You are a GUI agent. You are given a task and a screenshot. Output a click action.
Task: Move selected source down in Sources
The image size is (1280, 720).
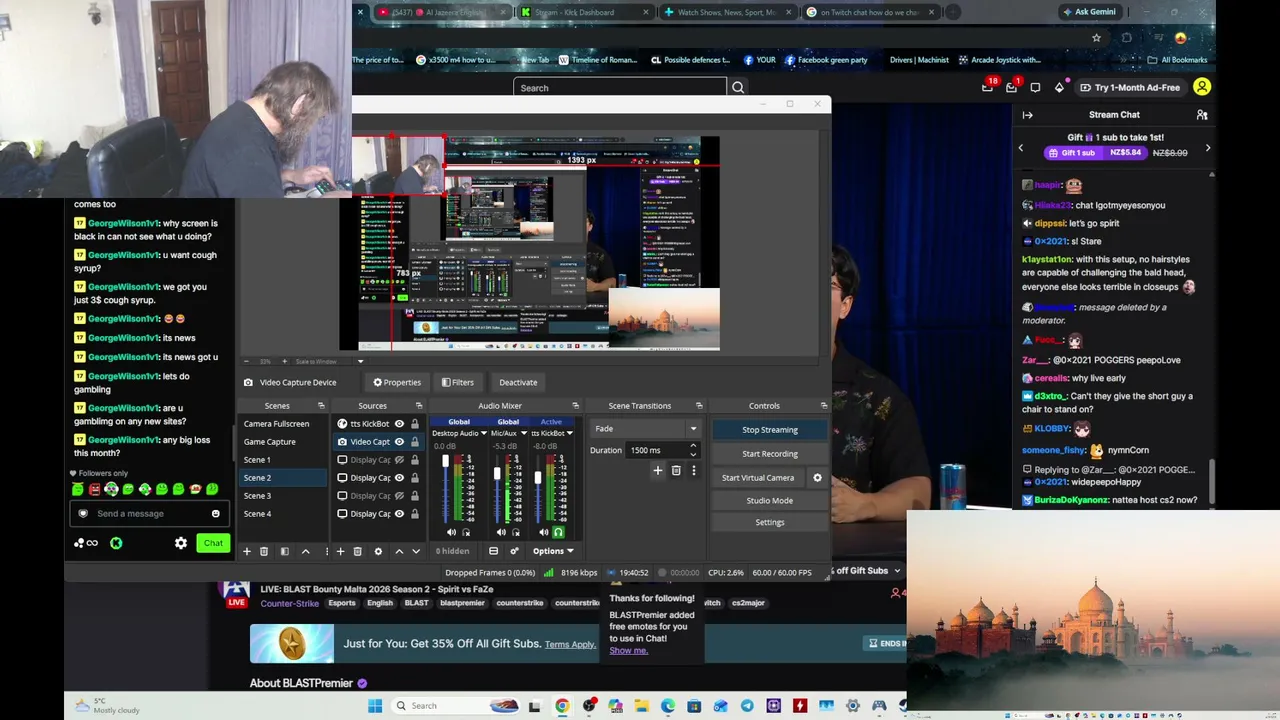tap(416, 551)
